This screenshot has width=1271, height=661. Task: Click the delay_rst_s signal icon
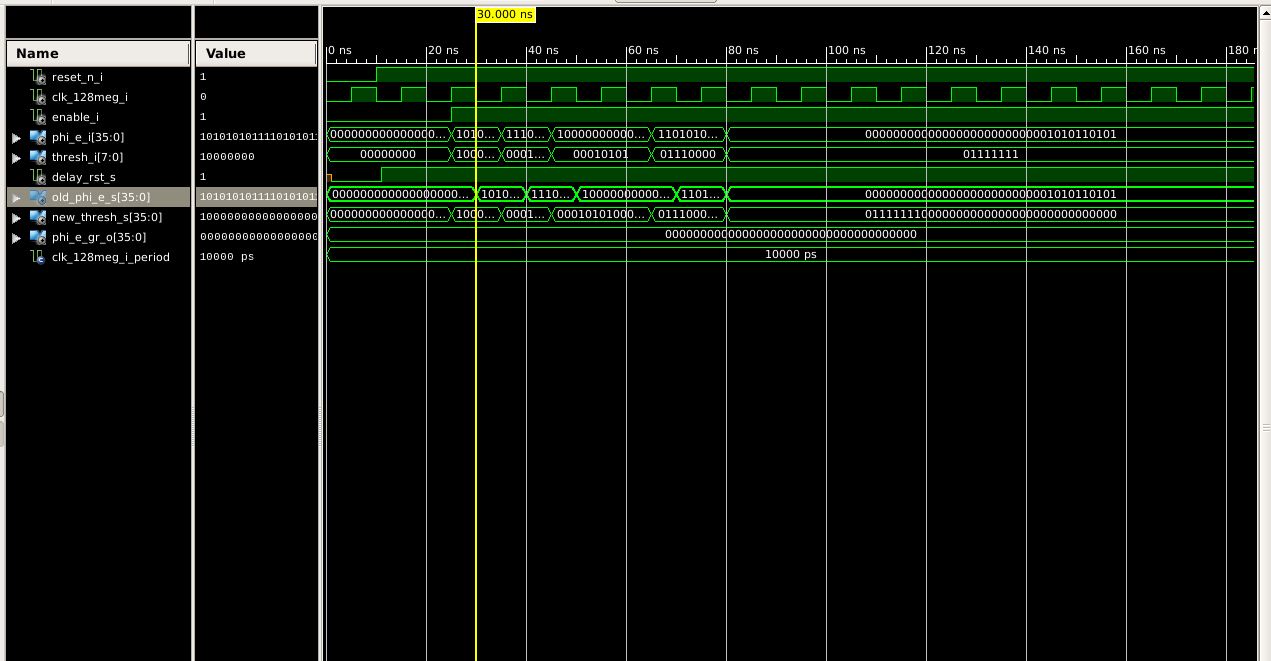tap(38, 177)
